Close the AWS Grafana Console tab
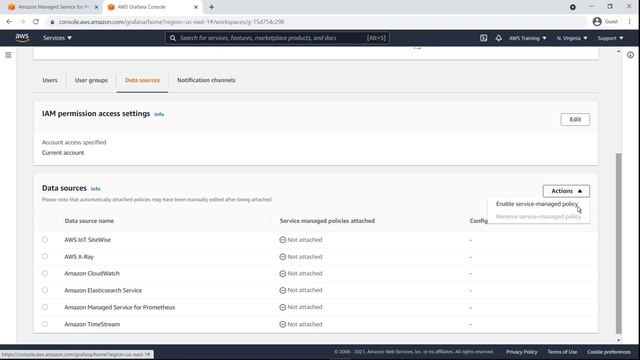The image size is (640, 360). point(196,7)
